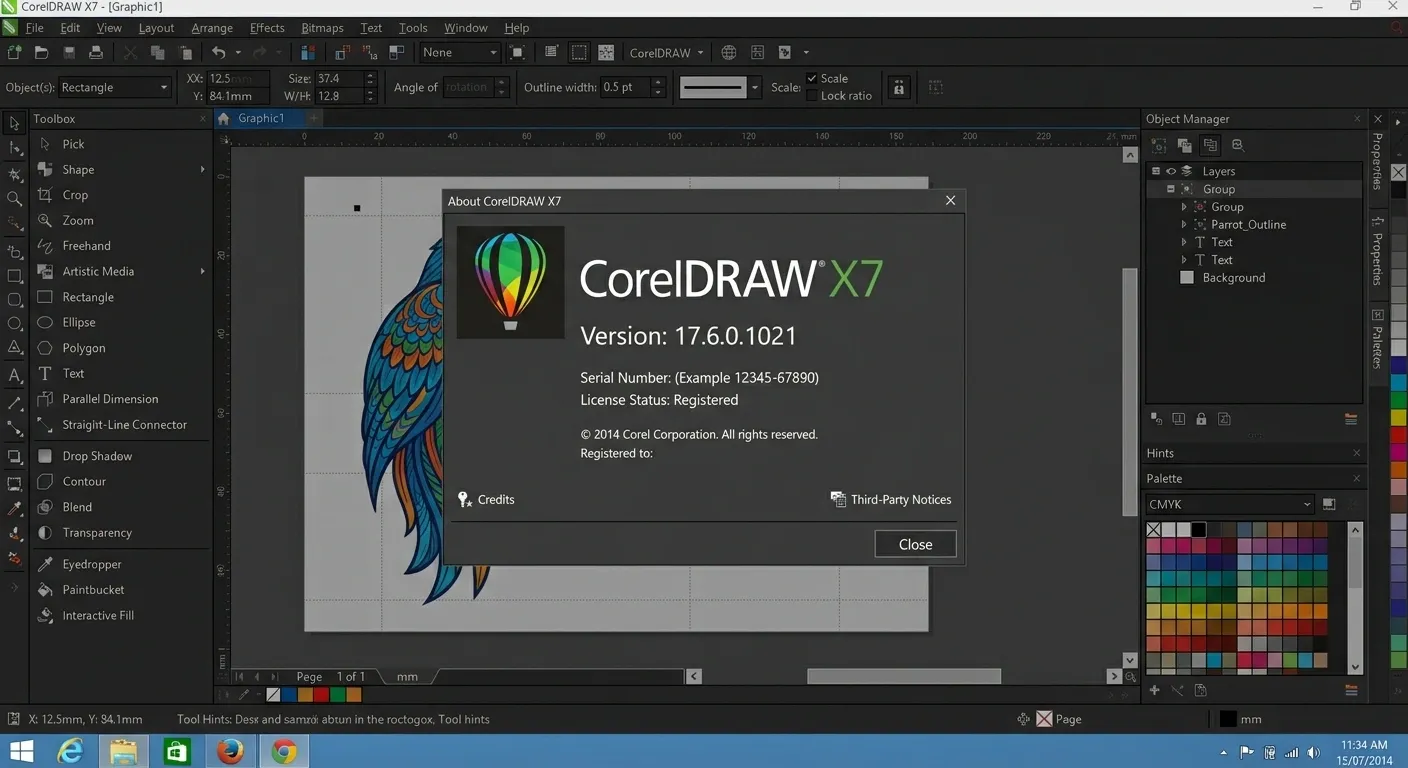Click Close in the About dialog
The image size is (1408, 768).
pyautogui.click(x=915, y=544)
